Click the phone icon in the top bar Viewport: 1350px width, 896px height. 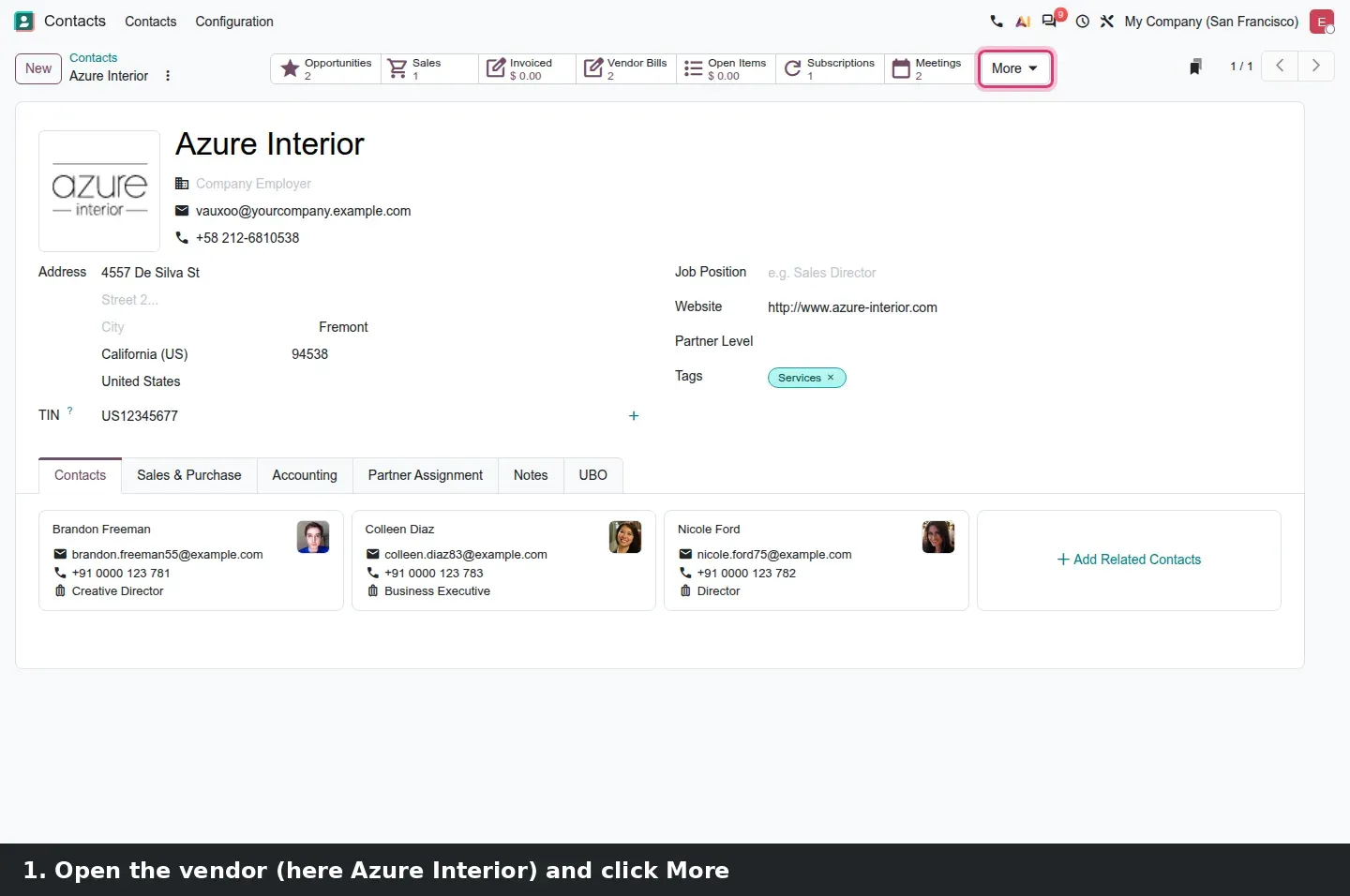(x=997, y=21)
